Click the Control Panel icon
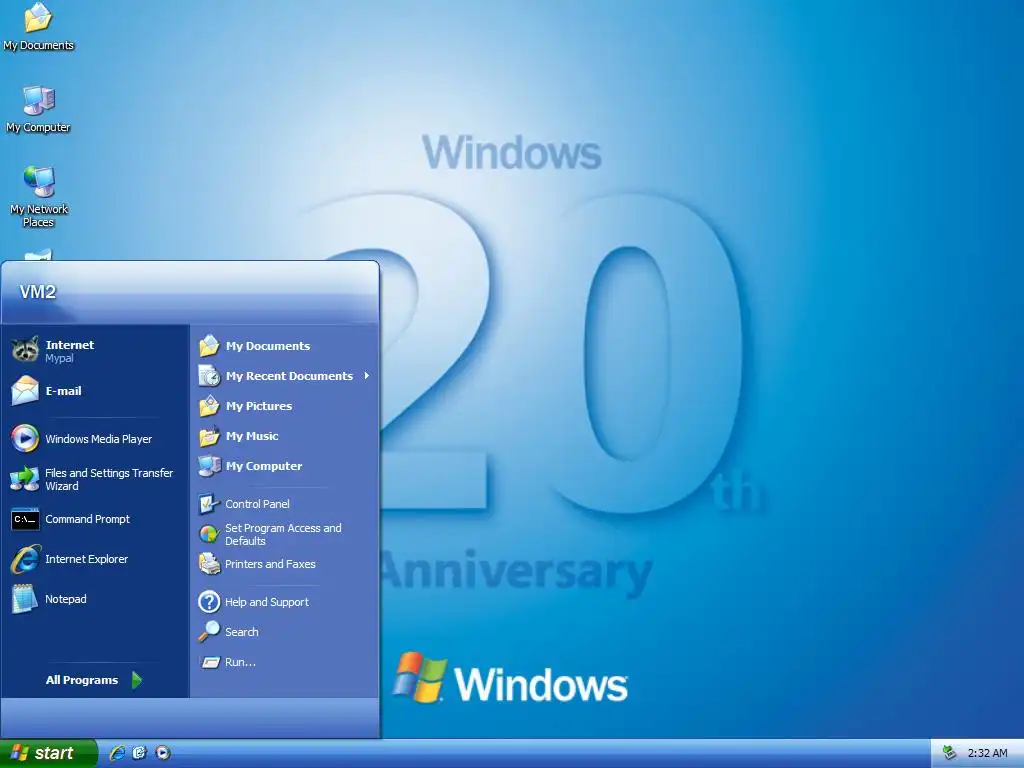 click(x=209, y=504)
